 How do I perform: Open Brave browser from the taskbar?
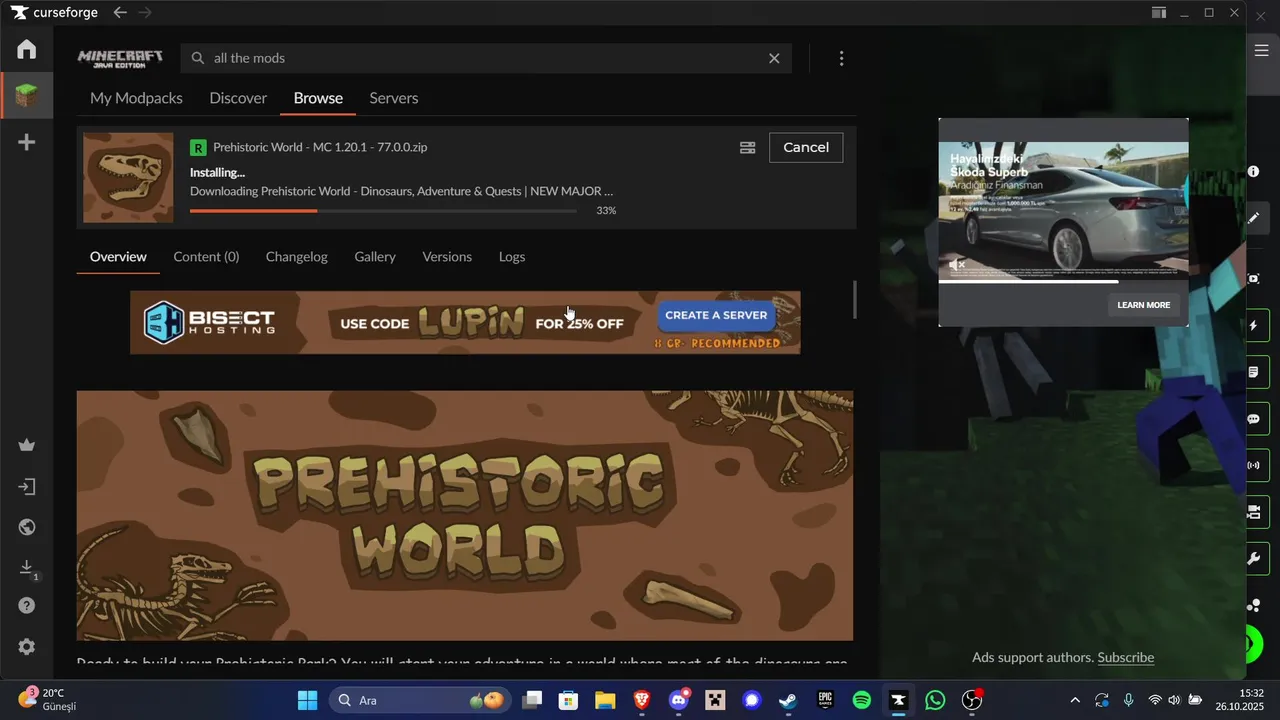[x=642, y=700]
